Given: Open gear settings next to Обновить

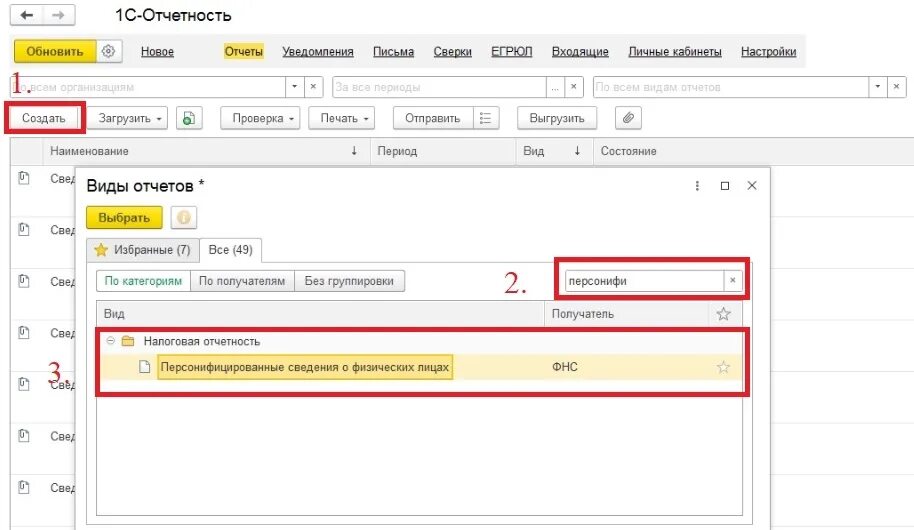Looking at the screenshot, I should pyautogui.click(x=108, y=51).
